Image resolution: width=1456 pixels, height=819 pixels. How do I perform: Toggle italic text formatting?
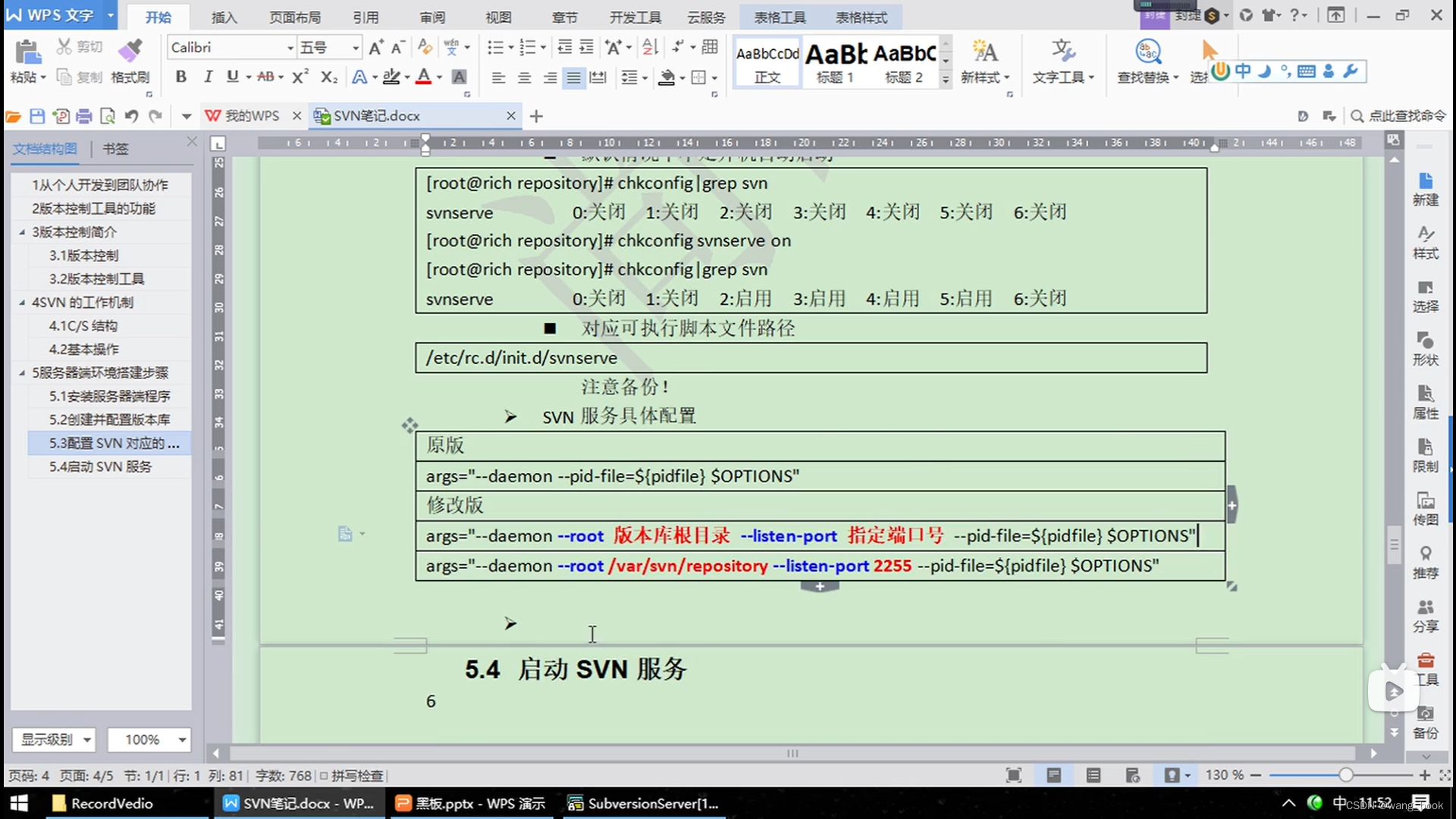pyautogui.click(x=208, y=77)
